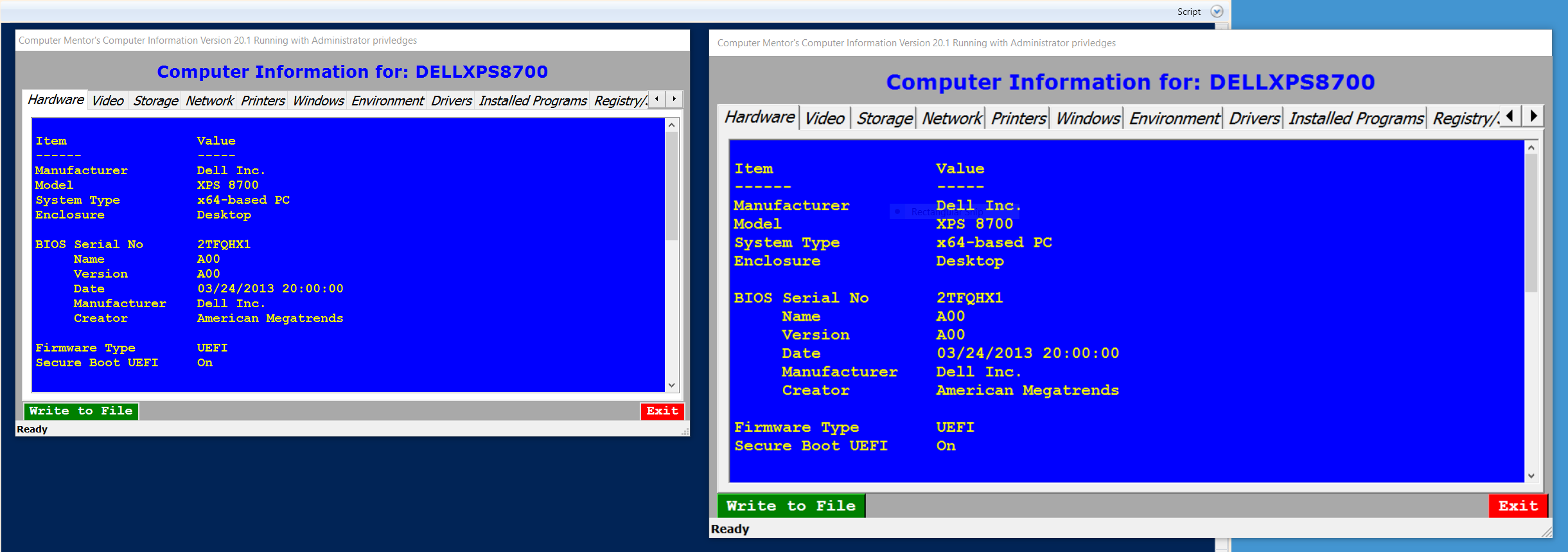Select Network tab in smaller window
The height and width of the screenshot is (552, 1568).
209,101
